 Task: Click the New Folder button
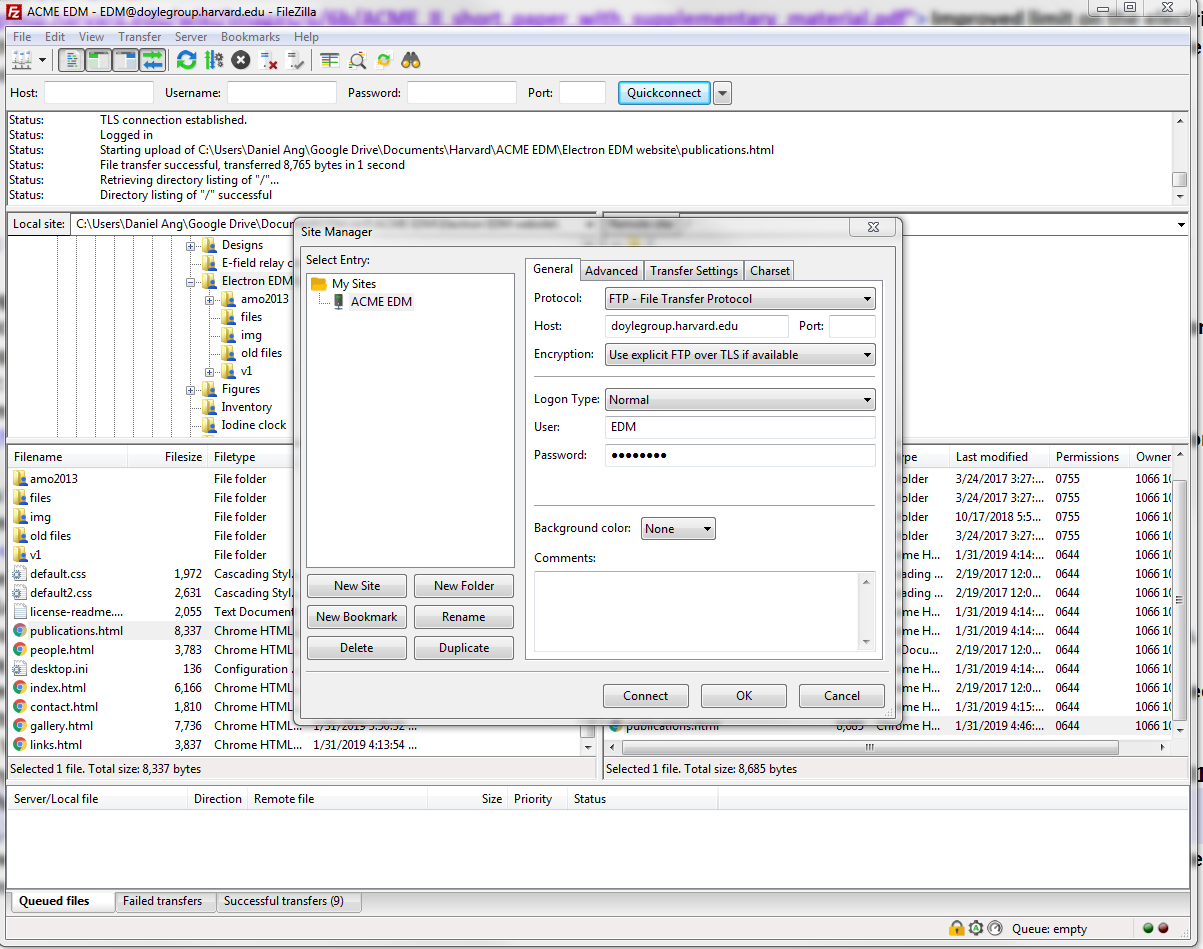pos(464,586)
